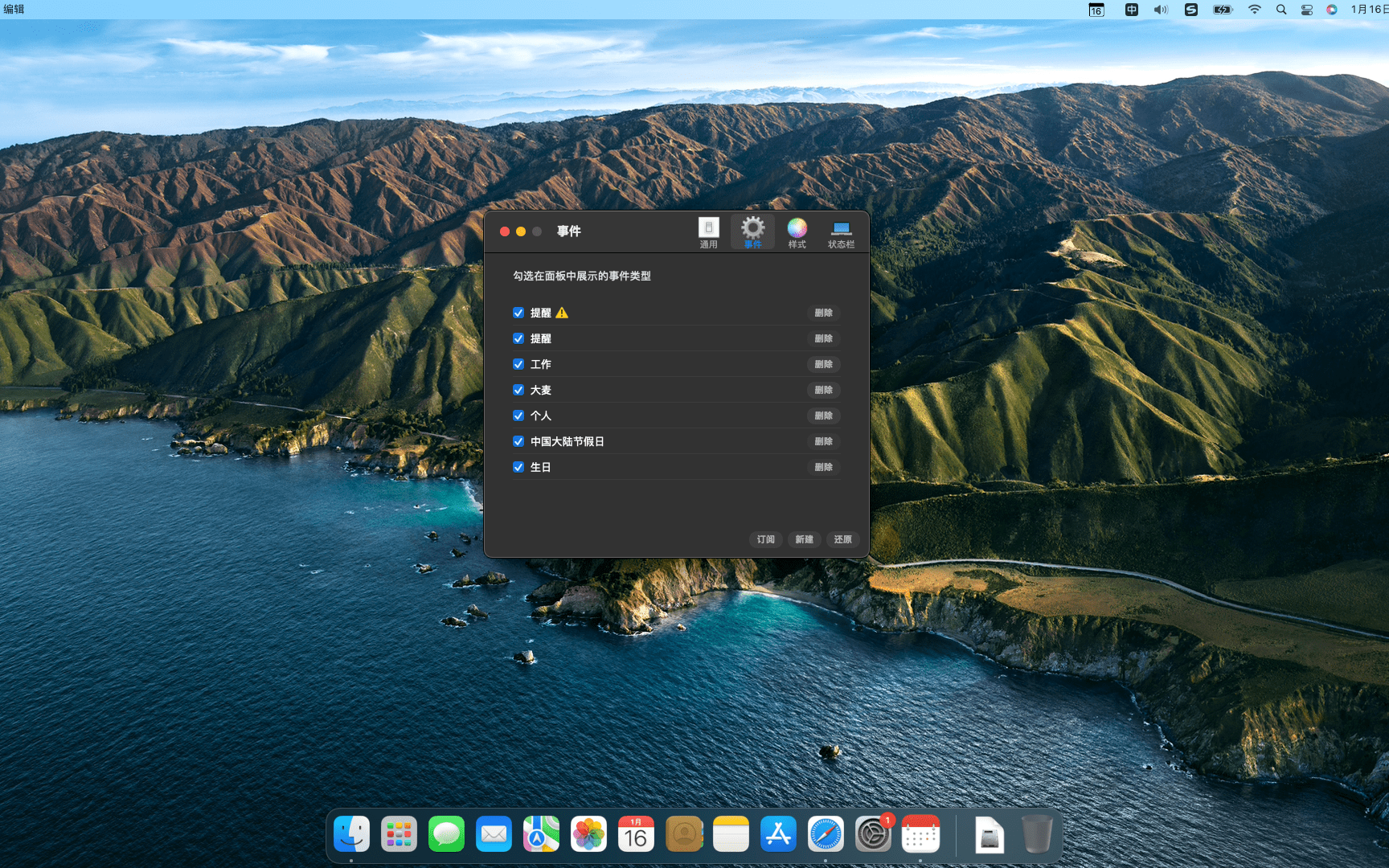Viewport: 1389px width, 868px height.
Task: Click the date 1月16日 in the menu bar
Action: coord(1369,9)
